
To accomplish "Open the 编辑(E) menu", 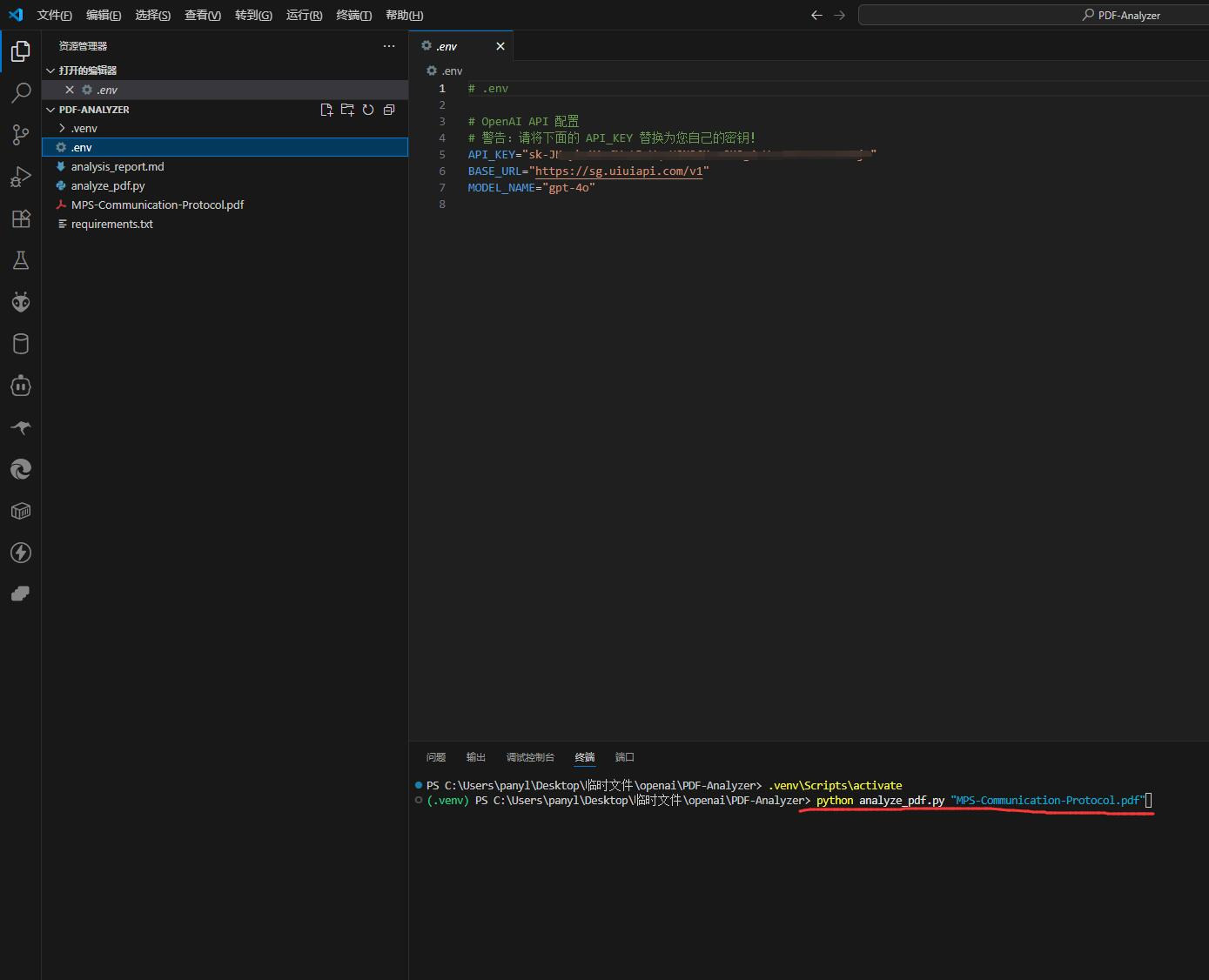I will [104, 15].
